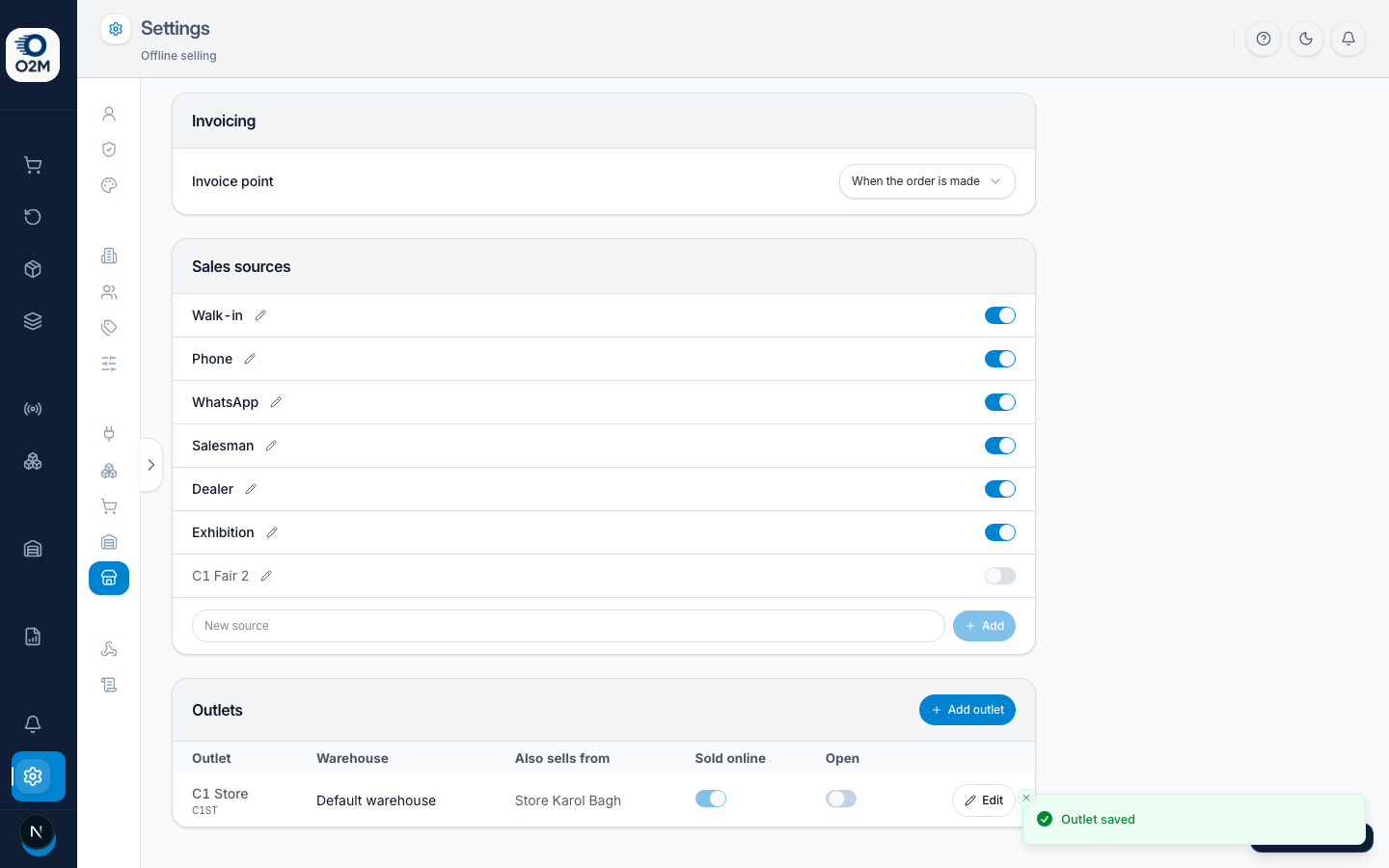Turn off the Phone sales source

1000,359
